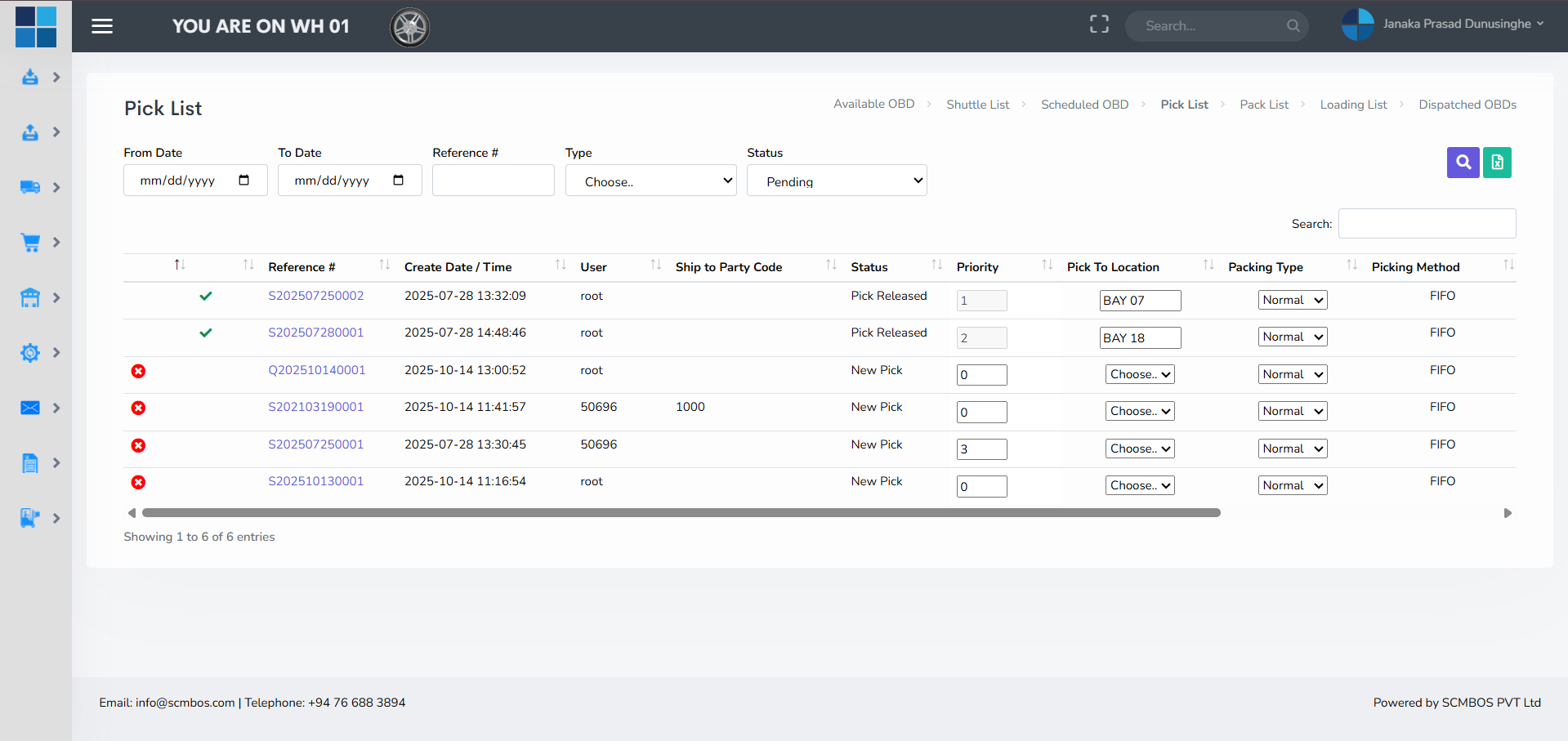Go to Loading List link
Image resolution: width=1568 pixels, height=741 pixels.
(x=1353, y=105)
